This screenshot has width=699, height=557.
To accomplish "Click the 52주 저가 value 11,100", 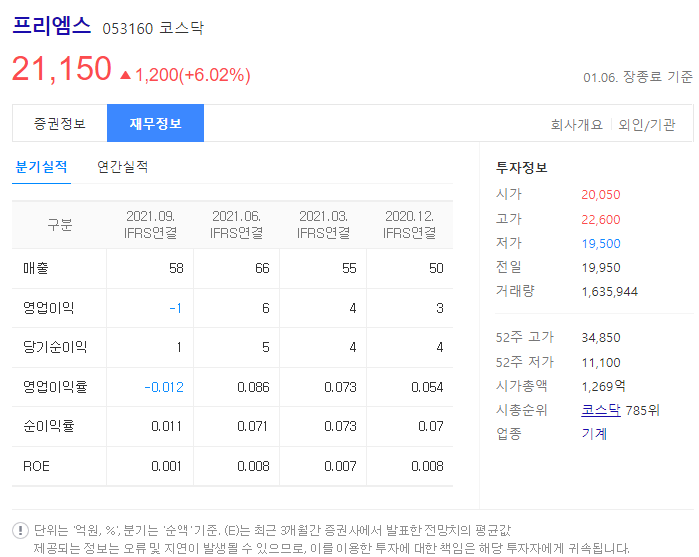I will (x=600, y=363).
